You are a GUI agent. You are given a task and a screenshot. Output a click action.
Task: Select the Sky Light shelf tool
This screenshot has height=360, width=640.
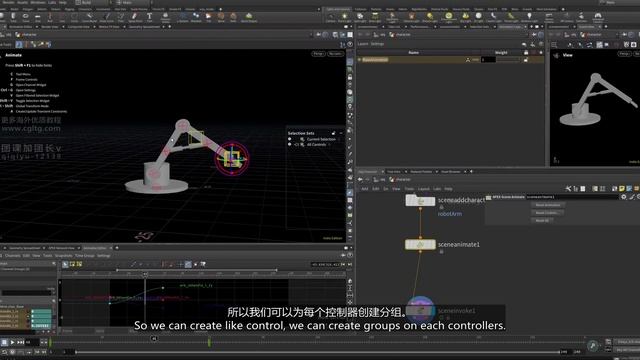click(x=465, y=17)
